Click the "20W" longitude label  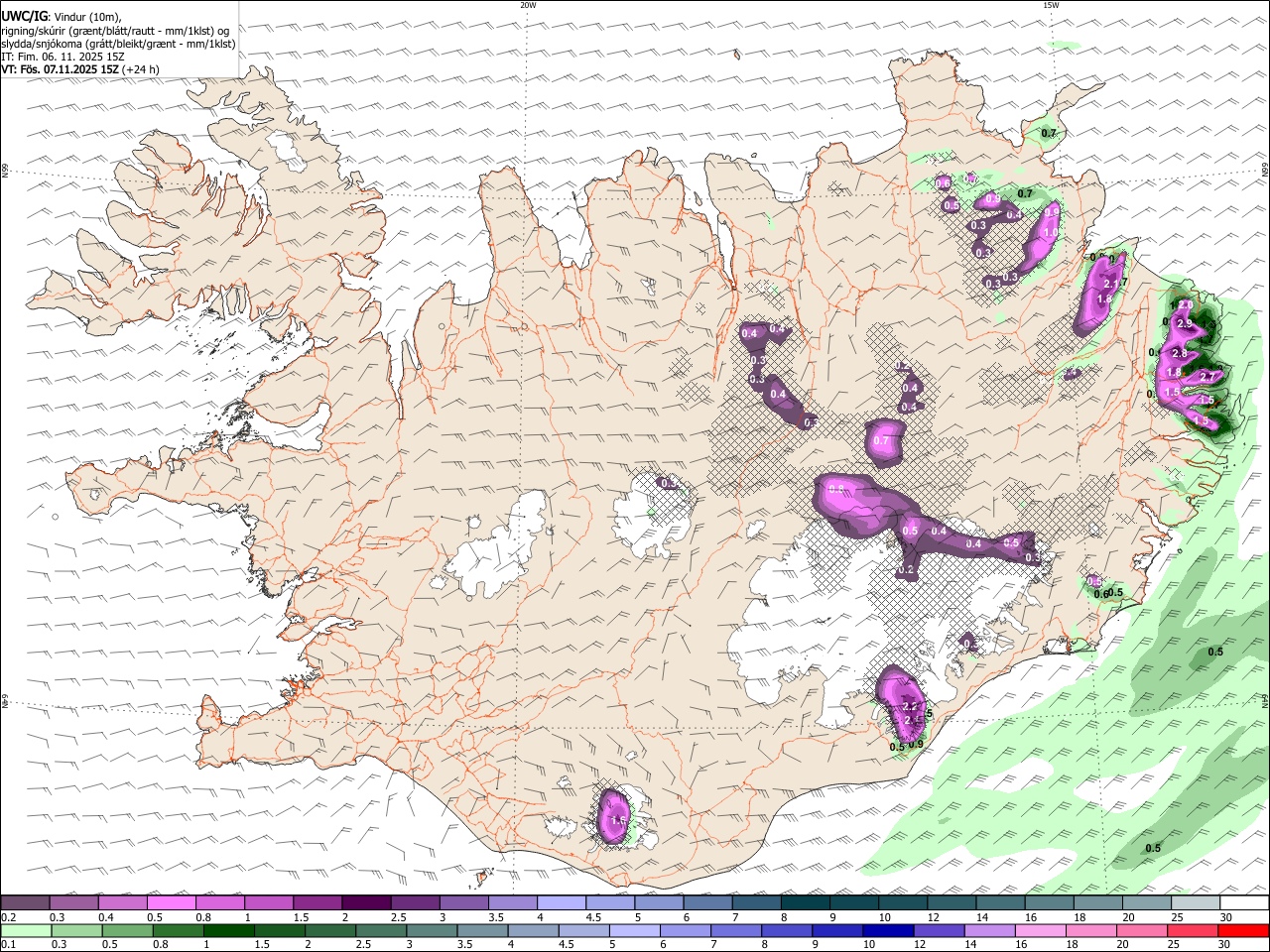point(528,4)
